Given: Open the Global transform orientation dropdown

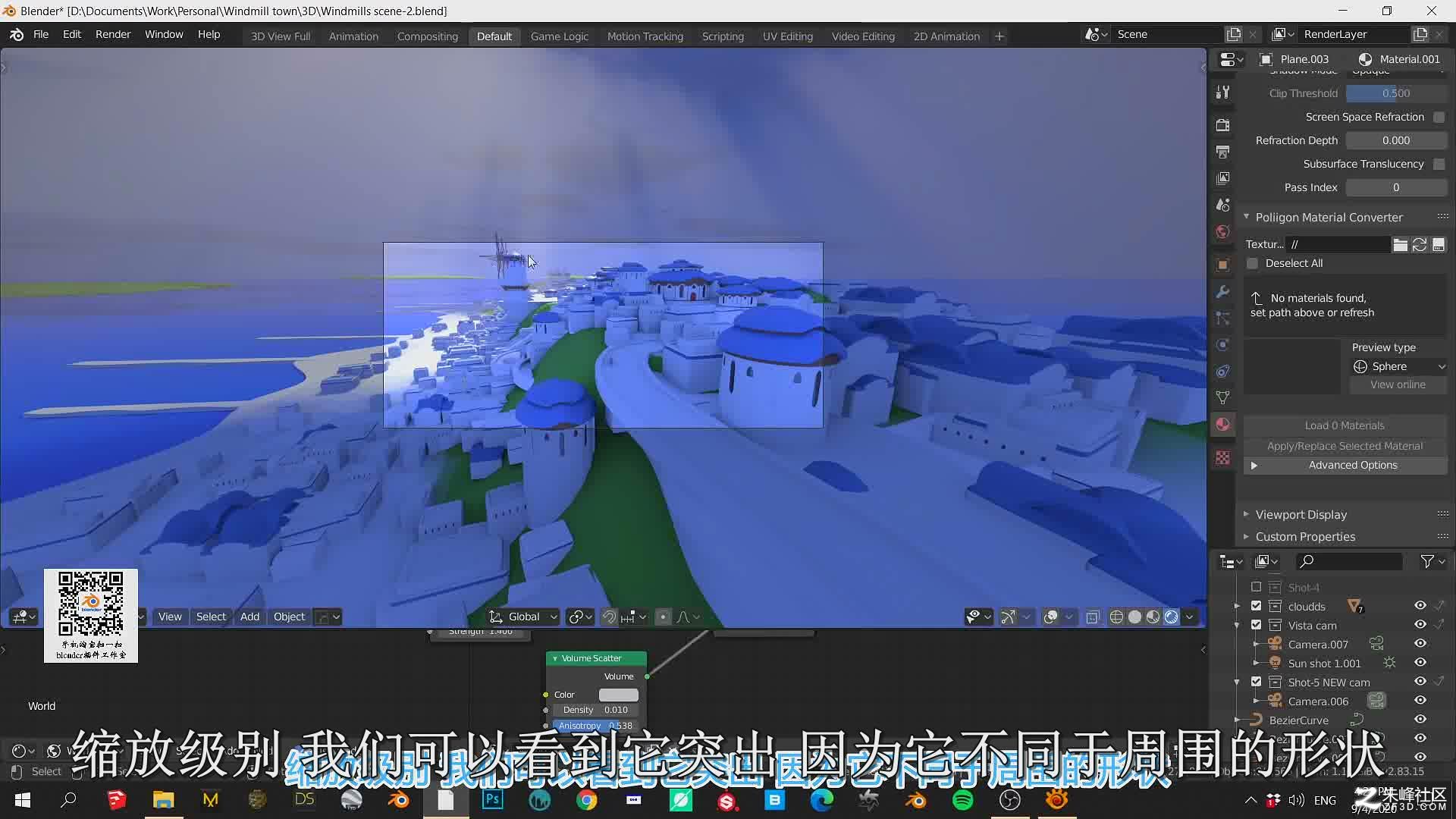Looking at the screenshot, I should tap(523, 617).
